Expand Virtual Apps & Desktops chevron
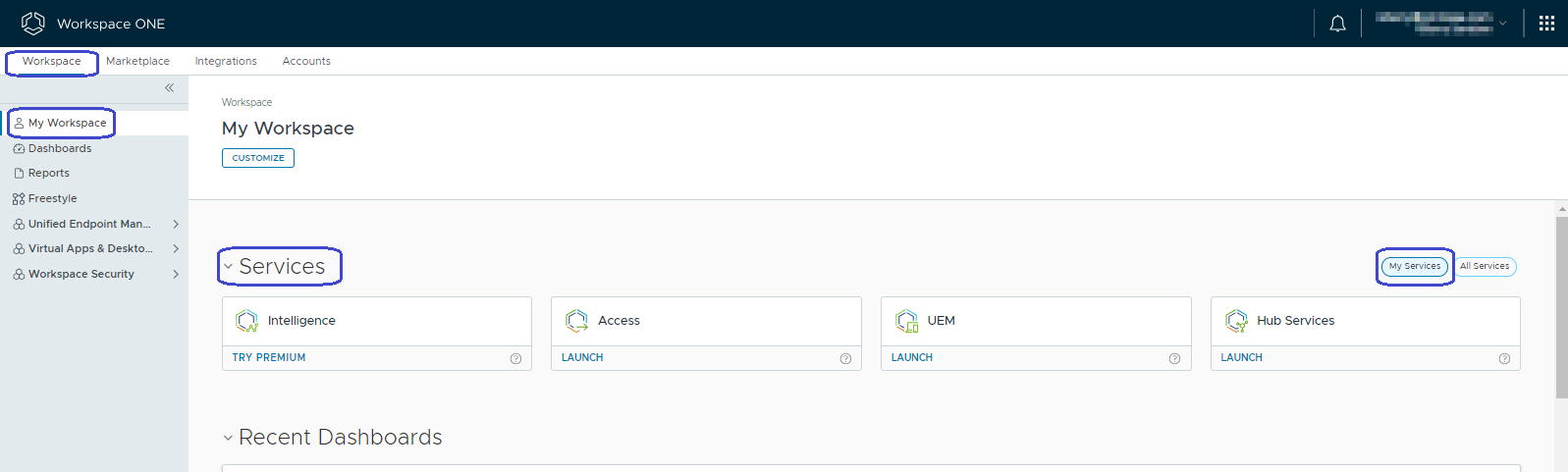The image size is (1568, 472). click(176, 249)
